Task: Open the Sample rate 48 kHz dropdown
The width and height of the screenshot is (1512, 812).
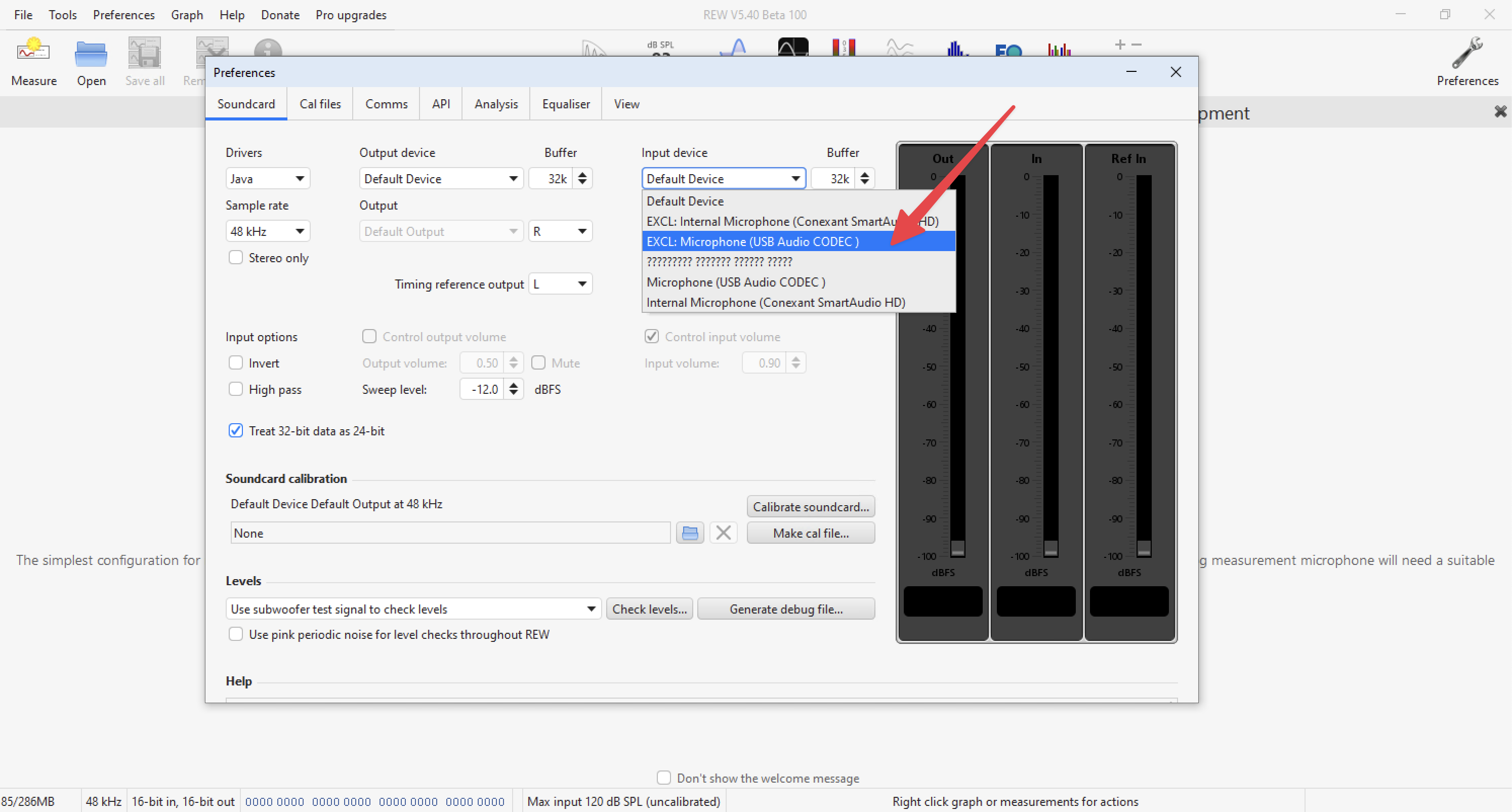Action: 268,231
